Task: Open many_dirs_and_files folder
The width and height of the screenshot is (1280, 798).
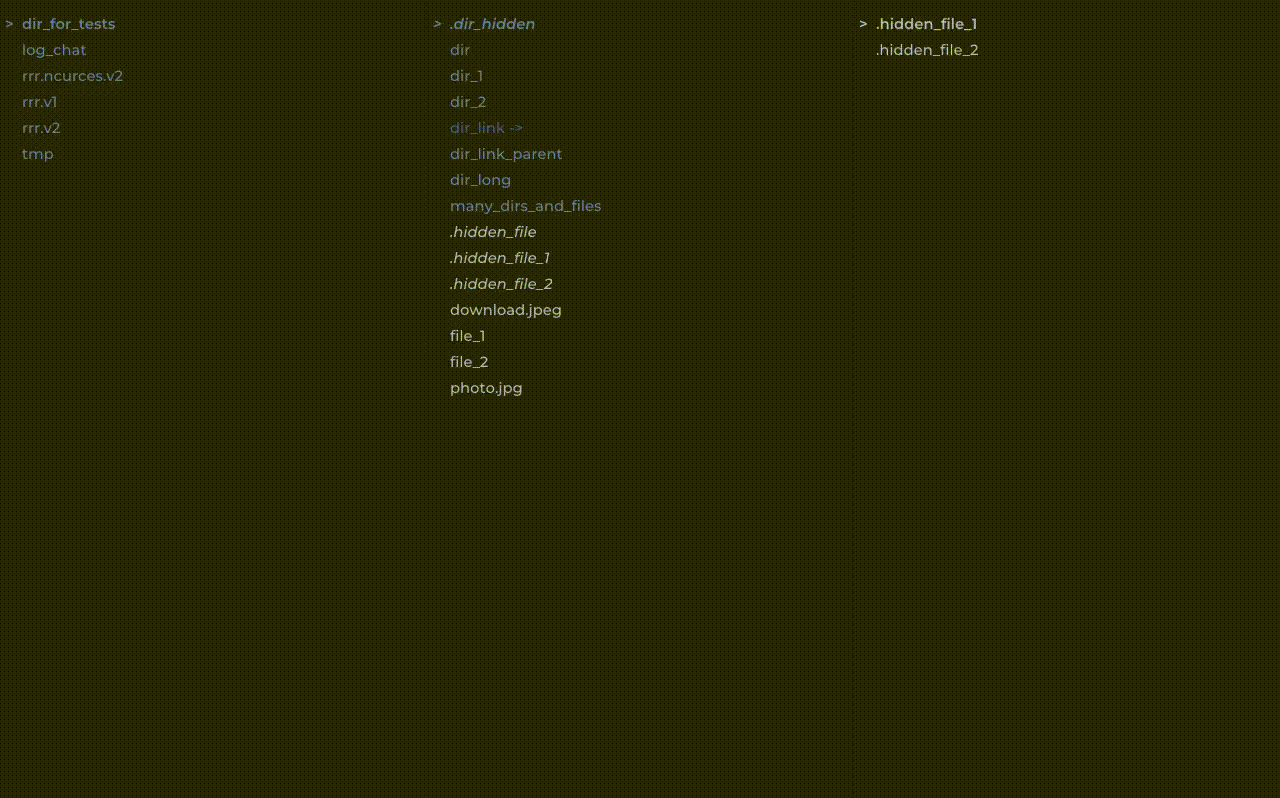Action: click(525, 206)
